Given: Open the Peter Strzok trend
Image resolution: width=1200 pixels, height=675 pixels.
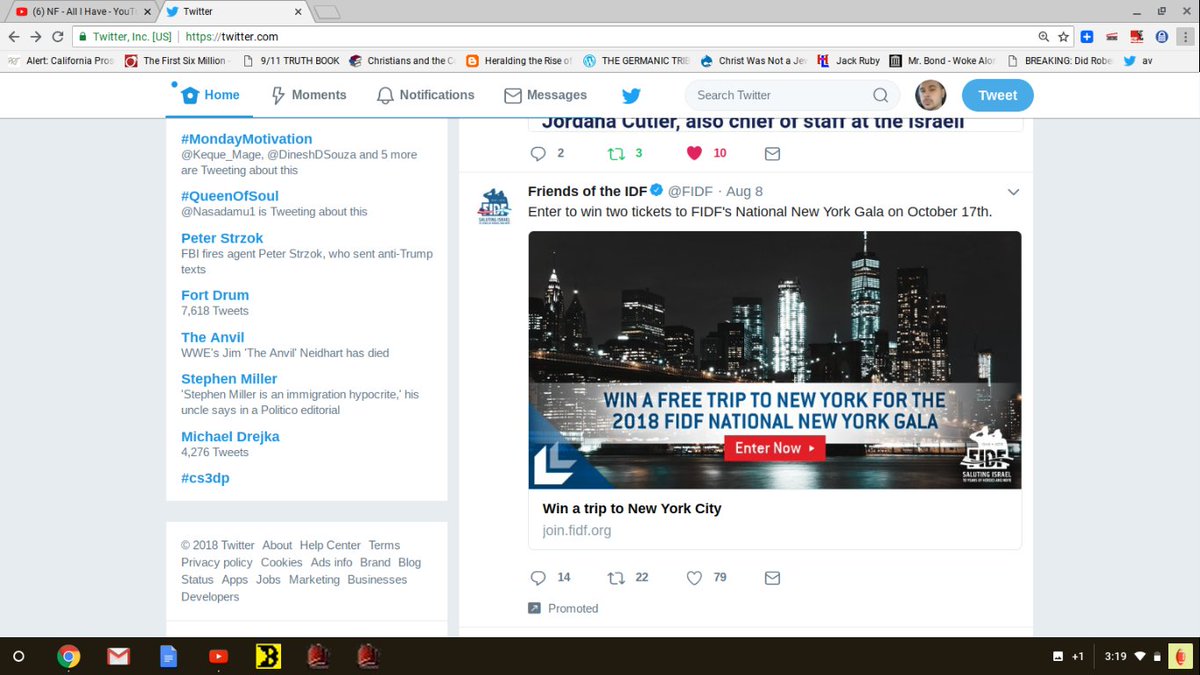Looking at the screenshot, I should point(222,238).
